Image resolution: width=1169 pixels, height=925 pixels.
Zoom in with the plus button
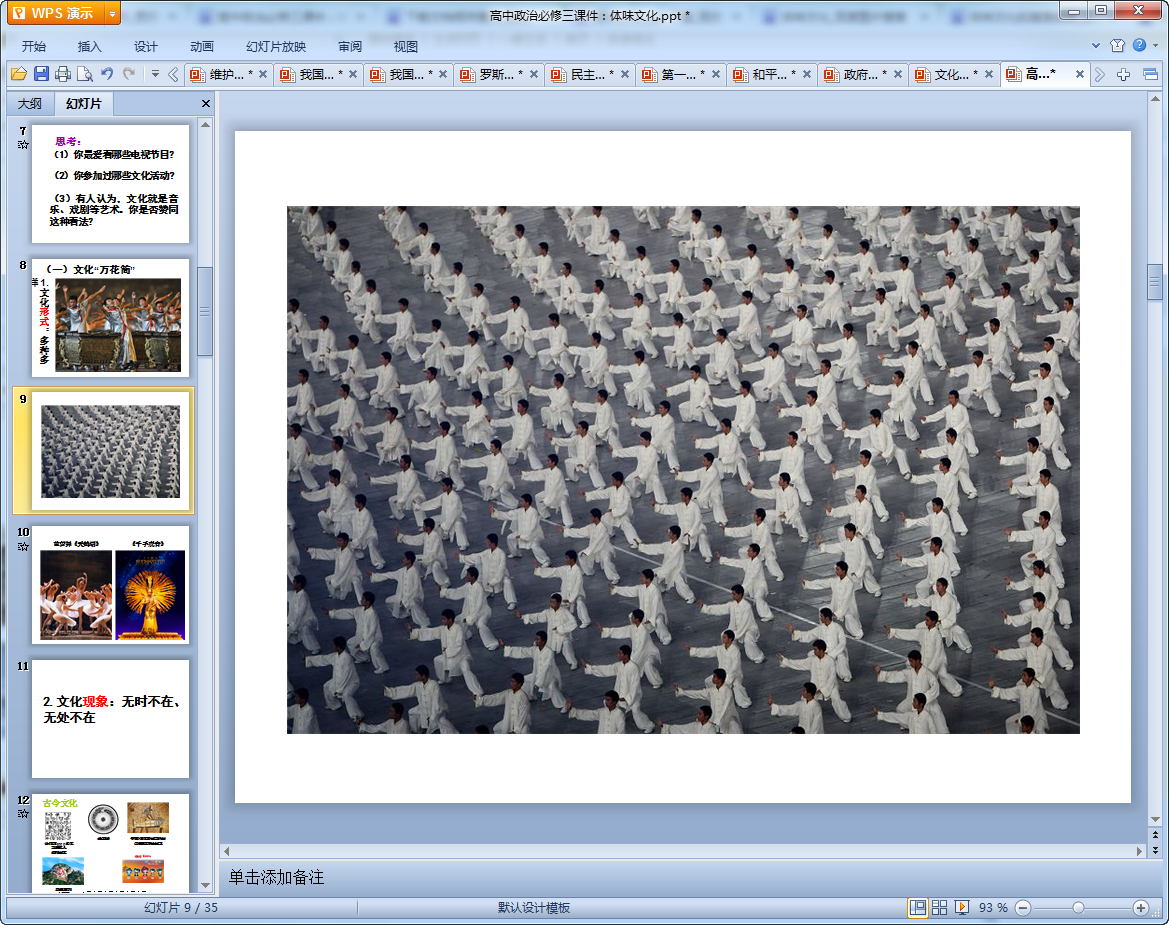1141,907
